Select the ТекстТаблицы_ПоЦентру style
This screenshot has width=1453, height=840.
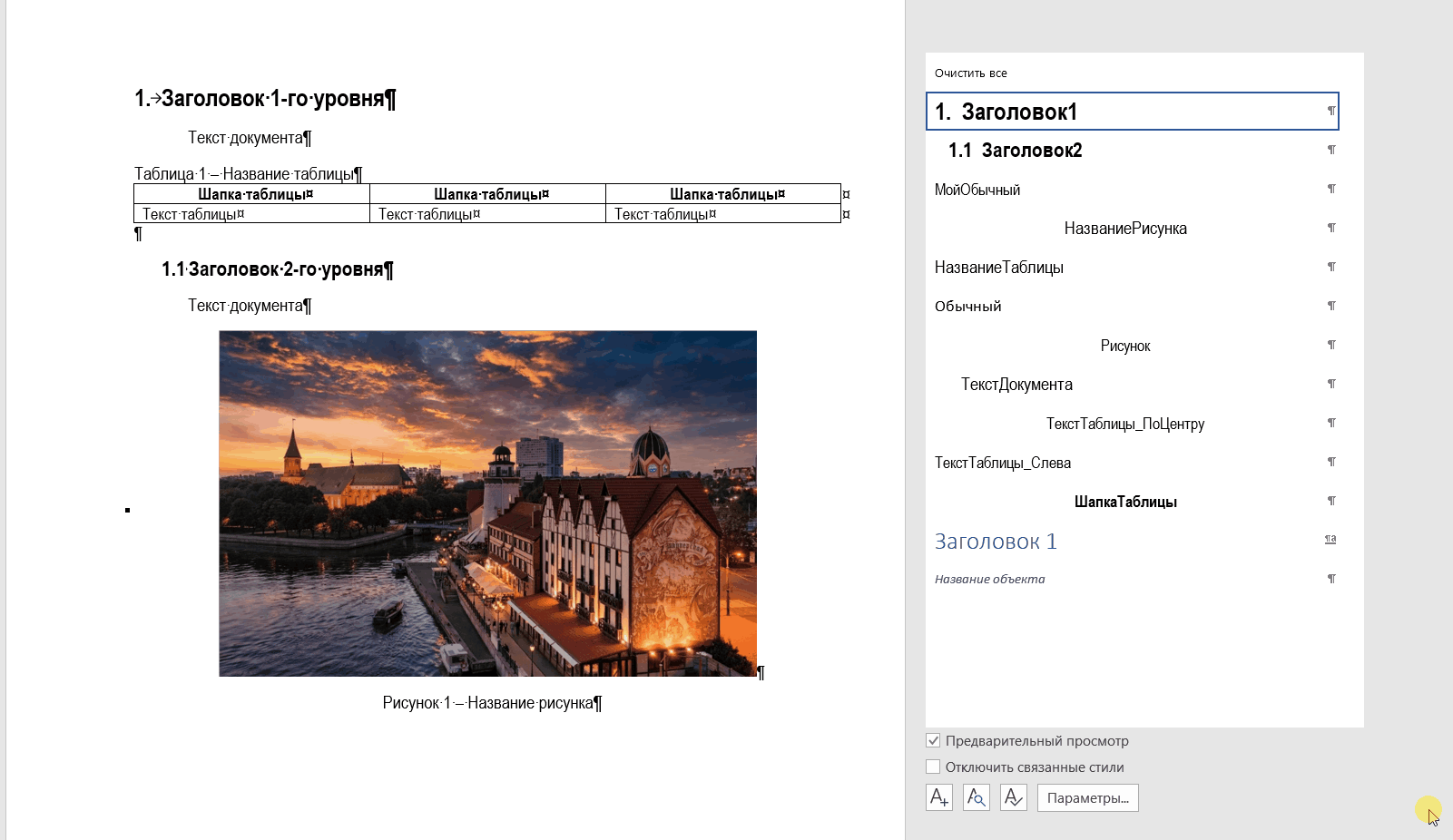click(x=1132, y=424)
